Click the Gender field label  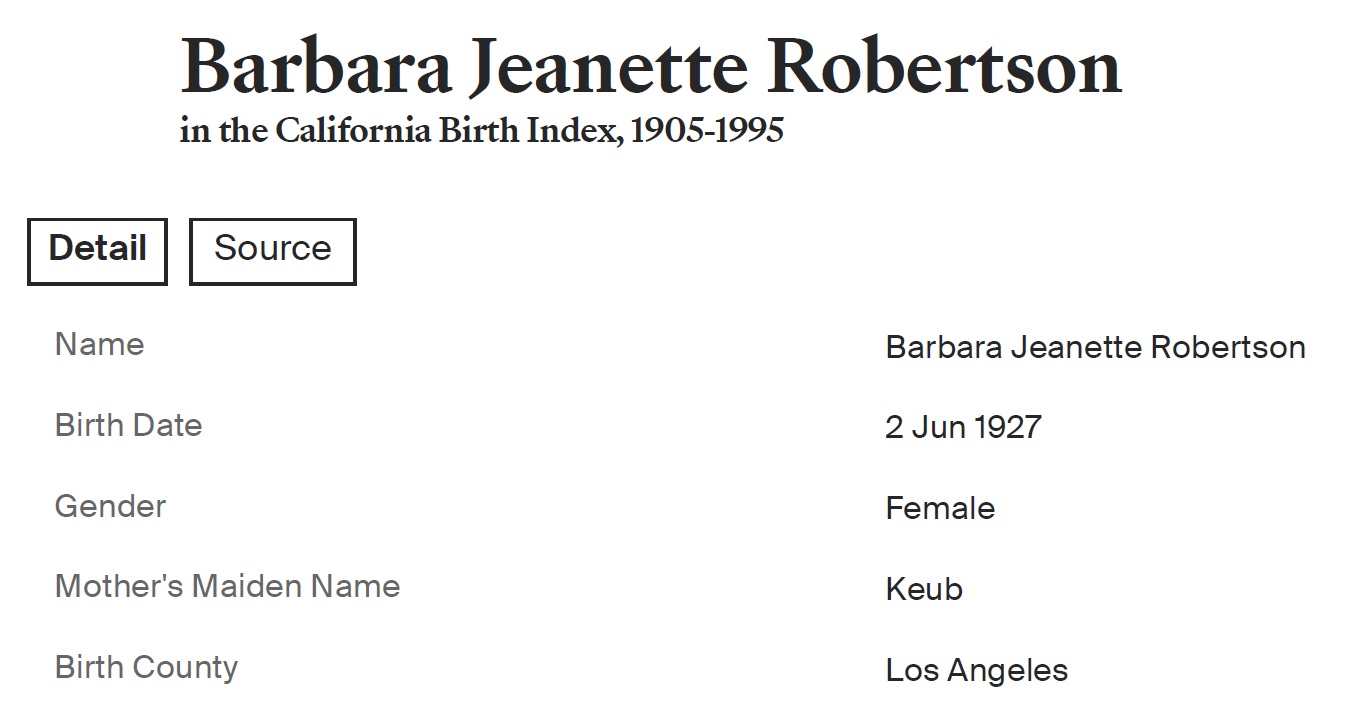[110, 506]
